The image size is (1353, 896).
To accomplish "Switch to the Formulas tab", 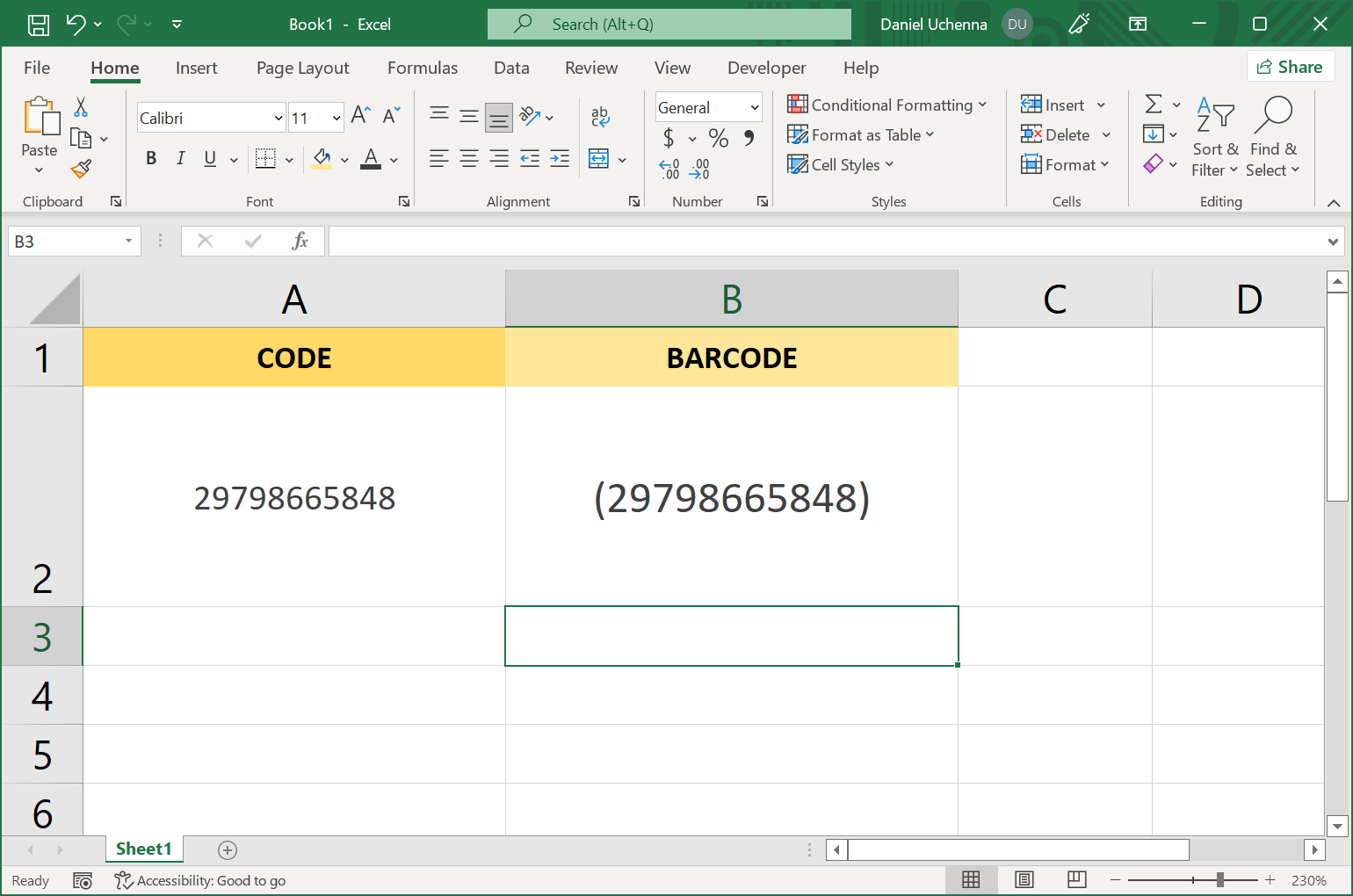I will pos(423,68).
